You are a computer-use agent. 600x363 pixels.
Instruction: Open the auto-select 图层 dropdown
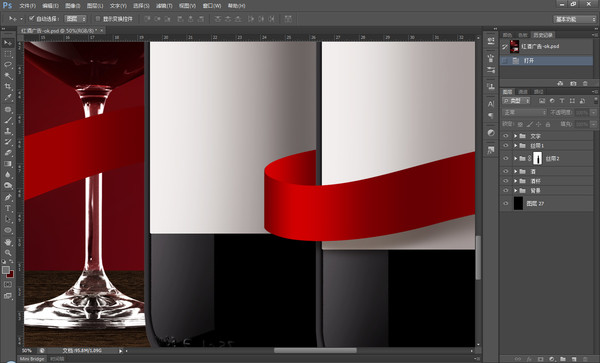coord(75,18)
